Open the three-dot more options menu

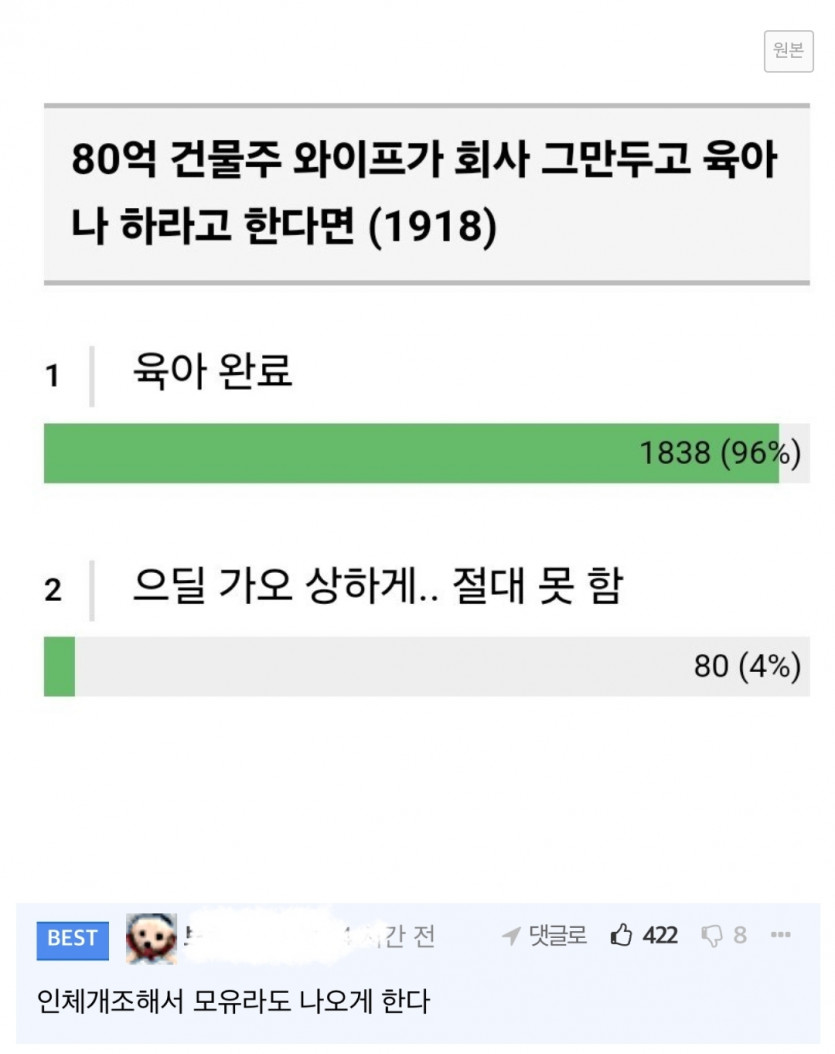(781, 936)
